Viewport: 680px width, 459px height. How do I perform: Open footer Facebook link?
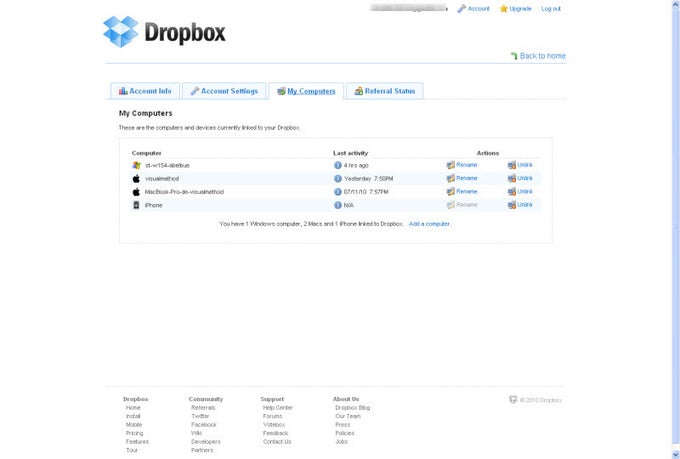coord(203,425)
